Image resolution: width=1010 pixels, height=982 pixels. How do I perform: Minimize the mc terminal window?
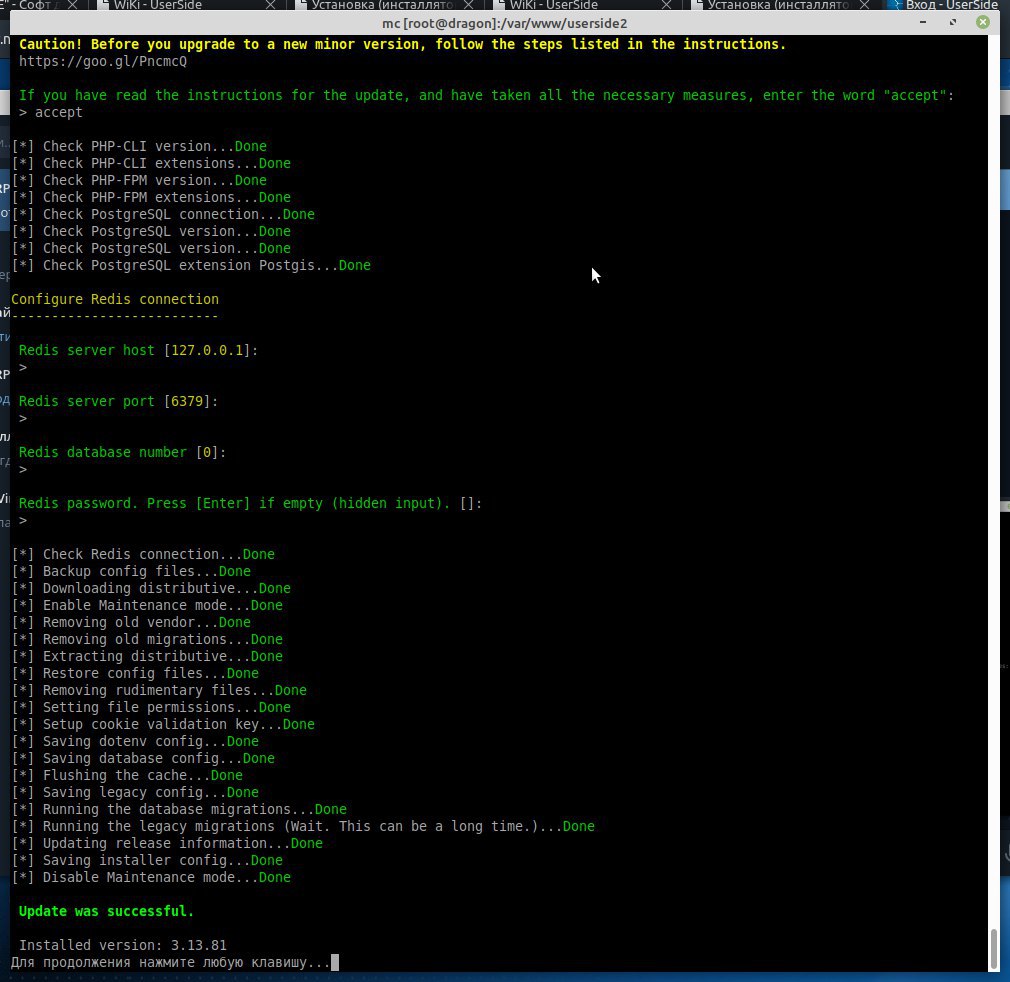tap(923, 23)
